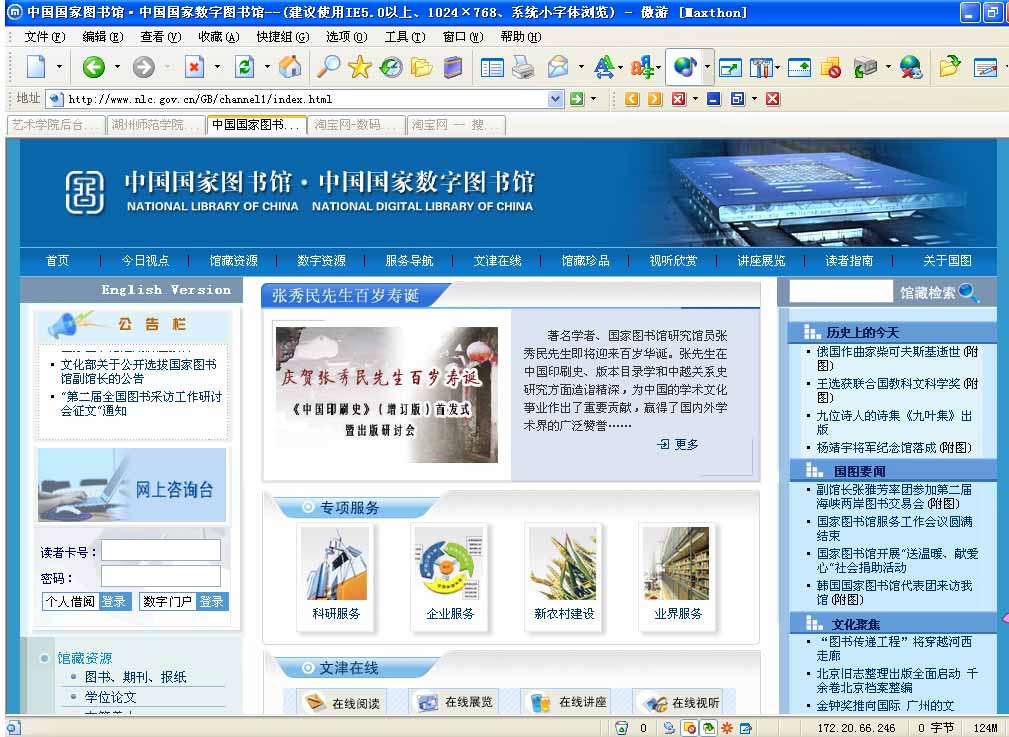The image size is (1009, 737).
Task: Go to the Home page icon
Action: pos(290,66)
